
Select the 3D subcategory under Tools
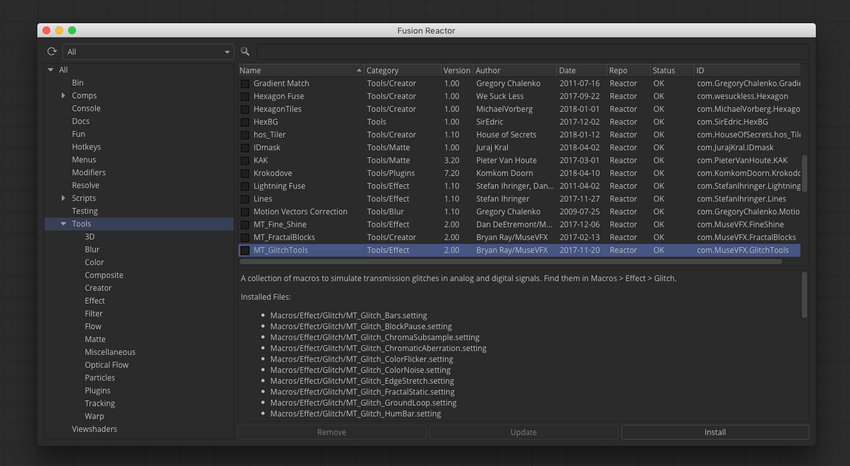click(89, 237)
